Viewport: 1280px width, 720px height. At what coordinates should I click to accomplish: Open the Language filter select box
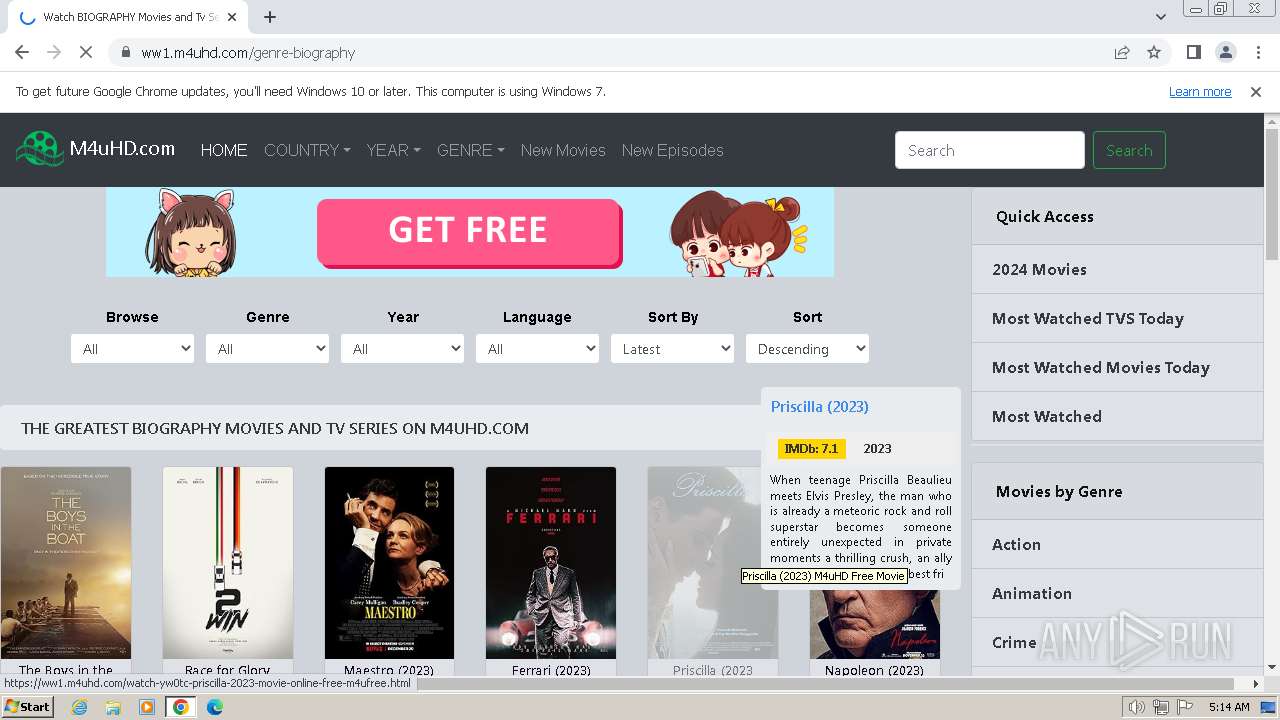tap(537, 349)
